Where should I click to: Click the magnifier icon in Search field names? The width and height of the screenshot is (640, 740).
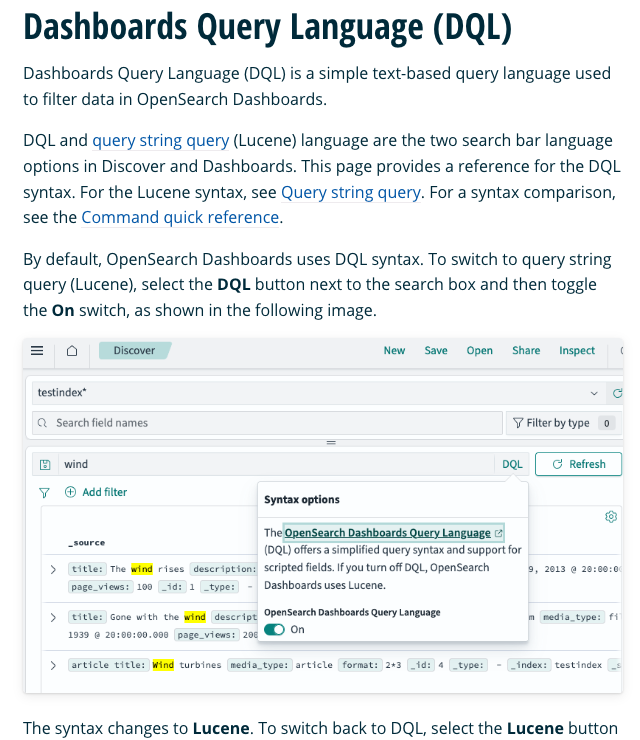[x=42, y=423]
